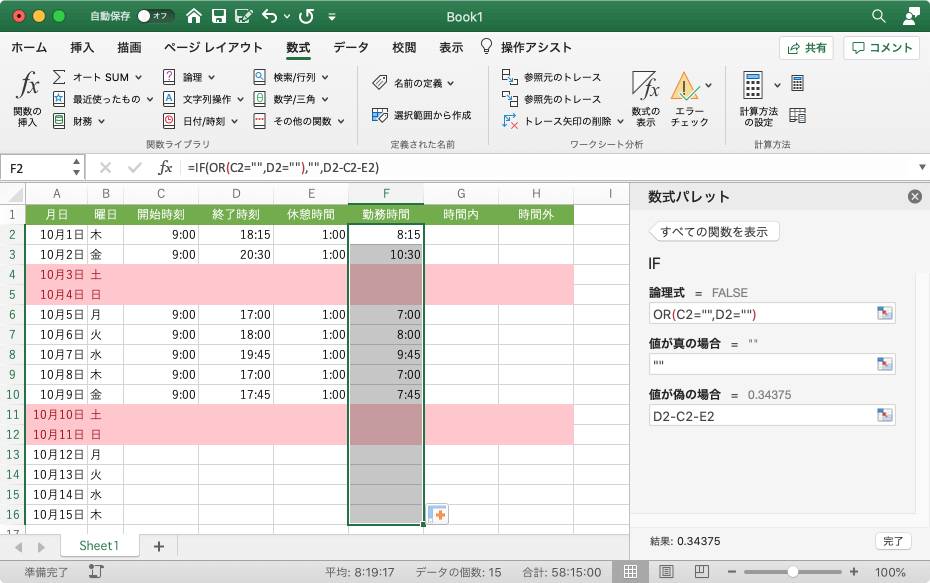
Task: Click Trace Dependents (参照先のトレース)
Action: [552, 99]
